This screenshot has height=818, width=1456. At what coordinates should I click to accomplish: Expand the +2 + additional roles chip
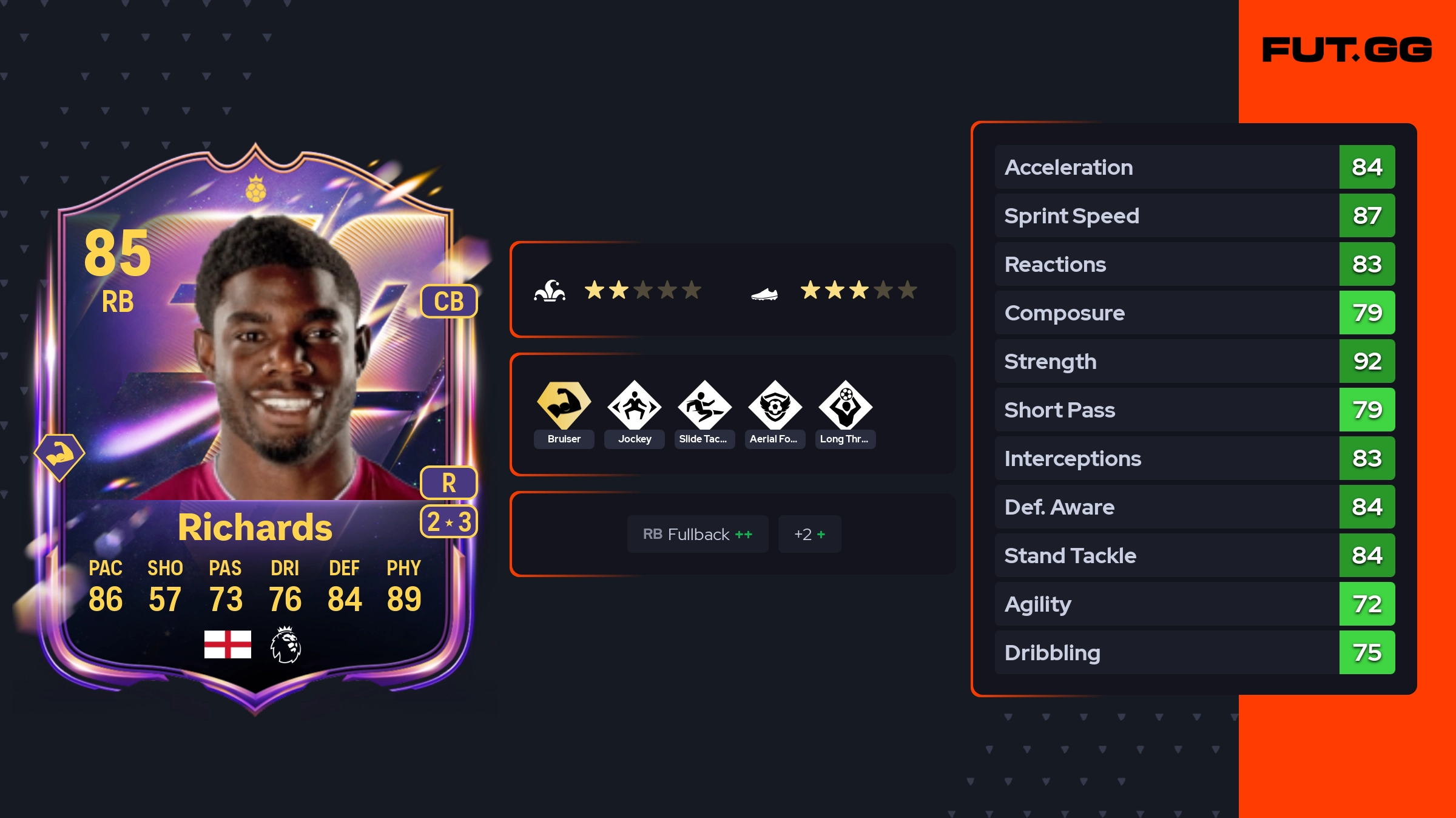(810, 534)
